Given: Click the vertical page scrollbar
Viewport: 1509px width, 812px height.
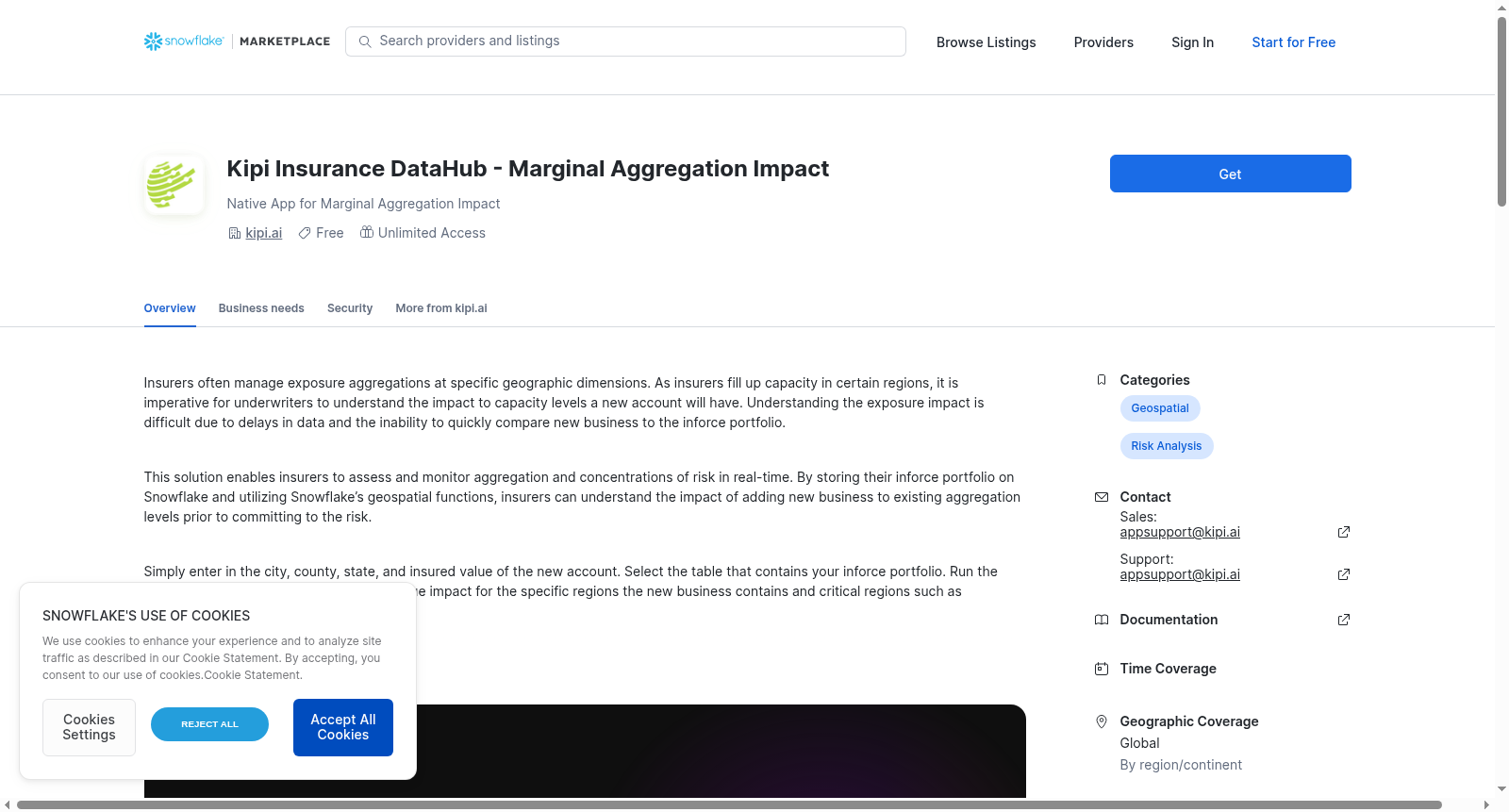Looking at the screenshot, I should click(x=1501, y=111).
